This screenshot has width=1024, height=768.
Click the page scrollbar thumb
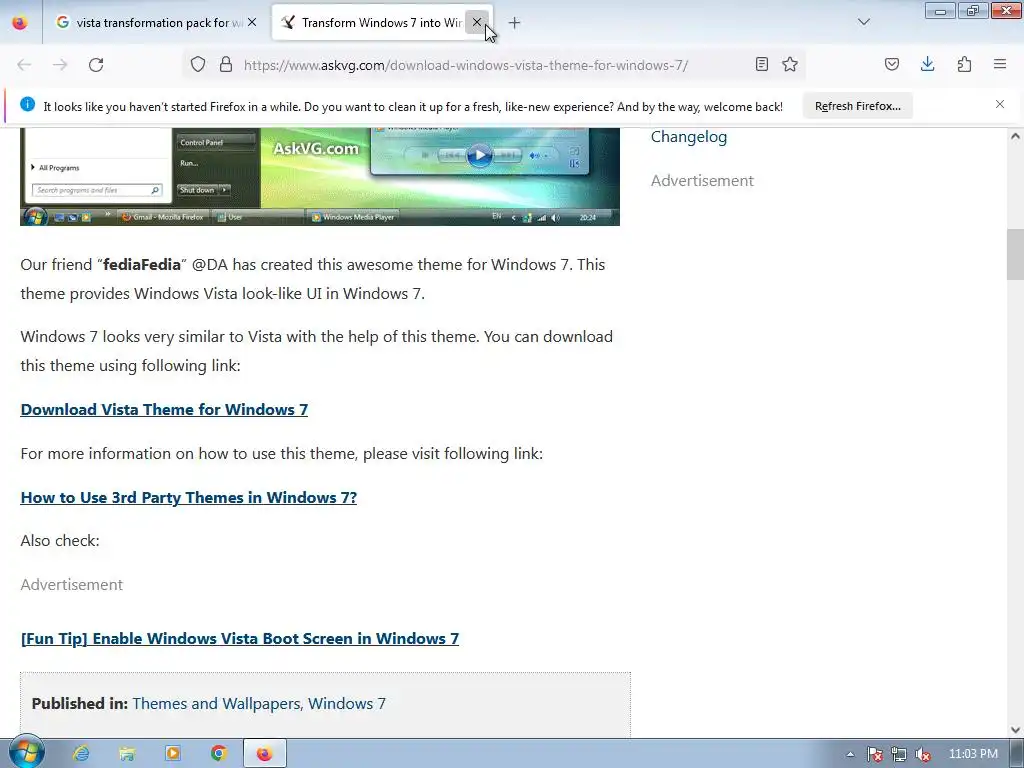[x=1015, y=255]
